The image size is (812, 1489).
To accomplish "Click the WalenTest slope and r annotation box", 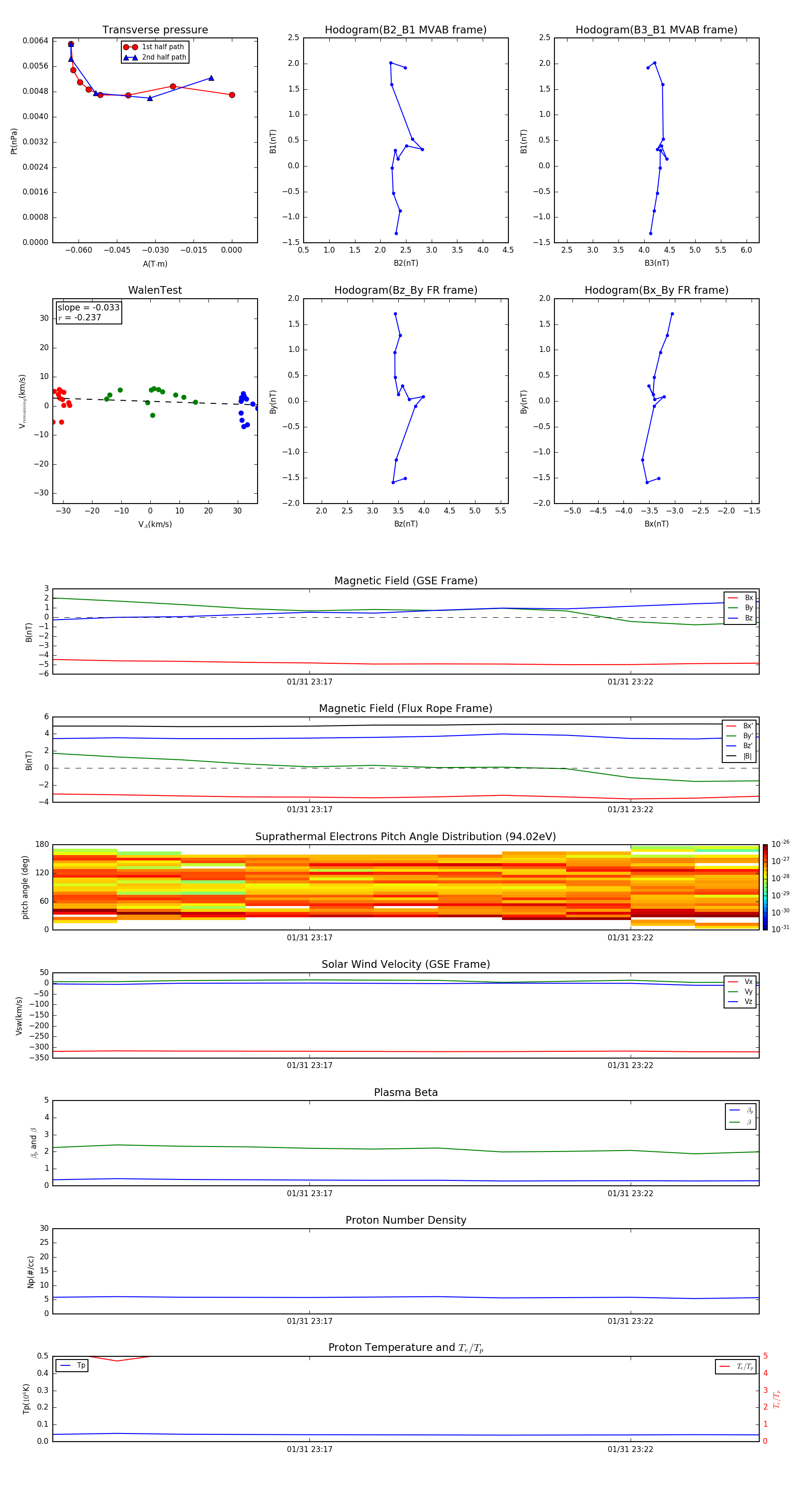I will coord(88,313).
